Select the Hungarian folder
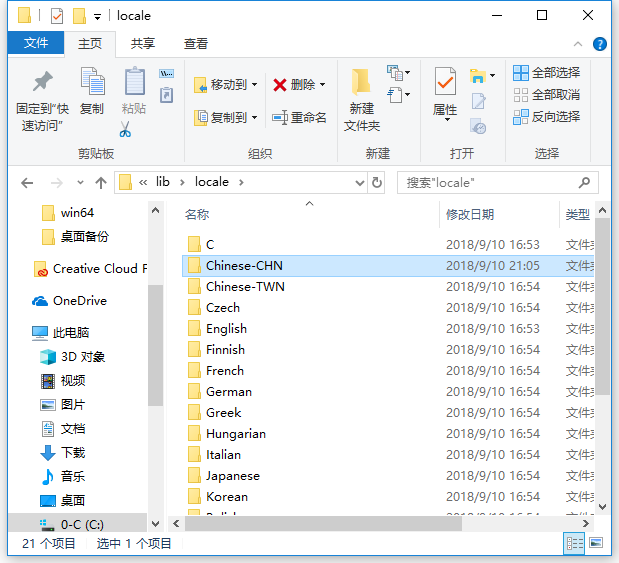 (x=388, y=434)
